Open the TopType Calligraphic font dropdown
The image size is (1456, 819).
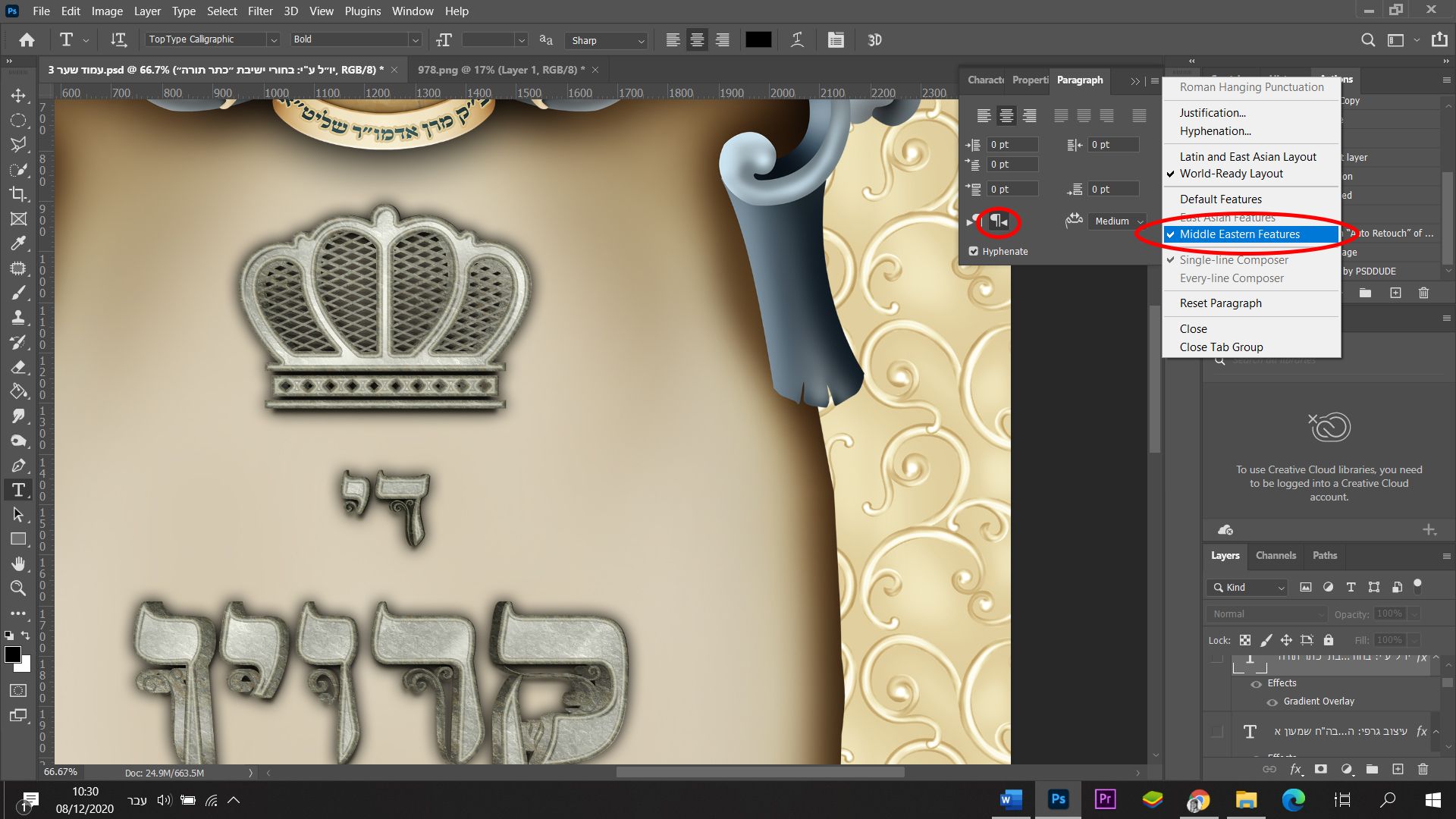[x=274, y=40]
